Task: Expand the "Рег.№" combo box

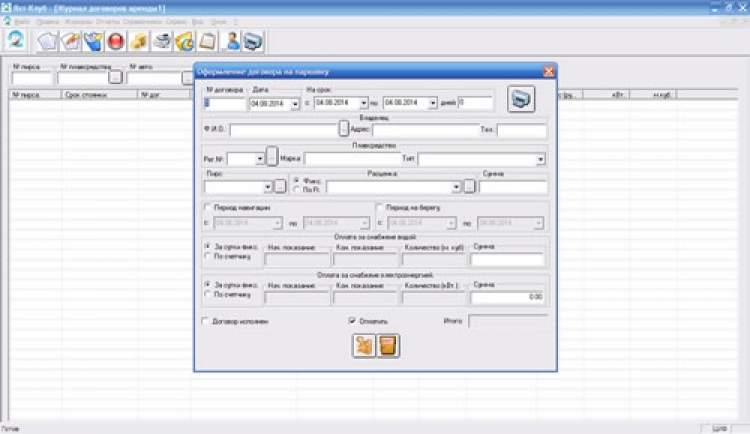Action: (260, 158)
